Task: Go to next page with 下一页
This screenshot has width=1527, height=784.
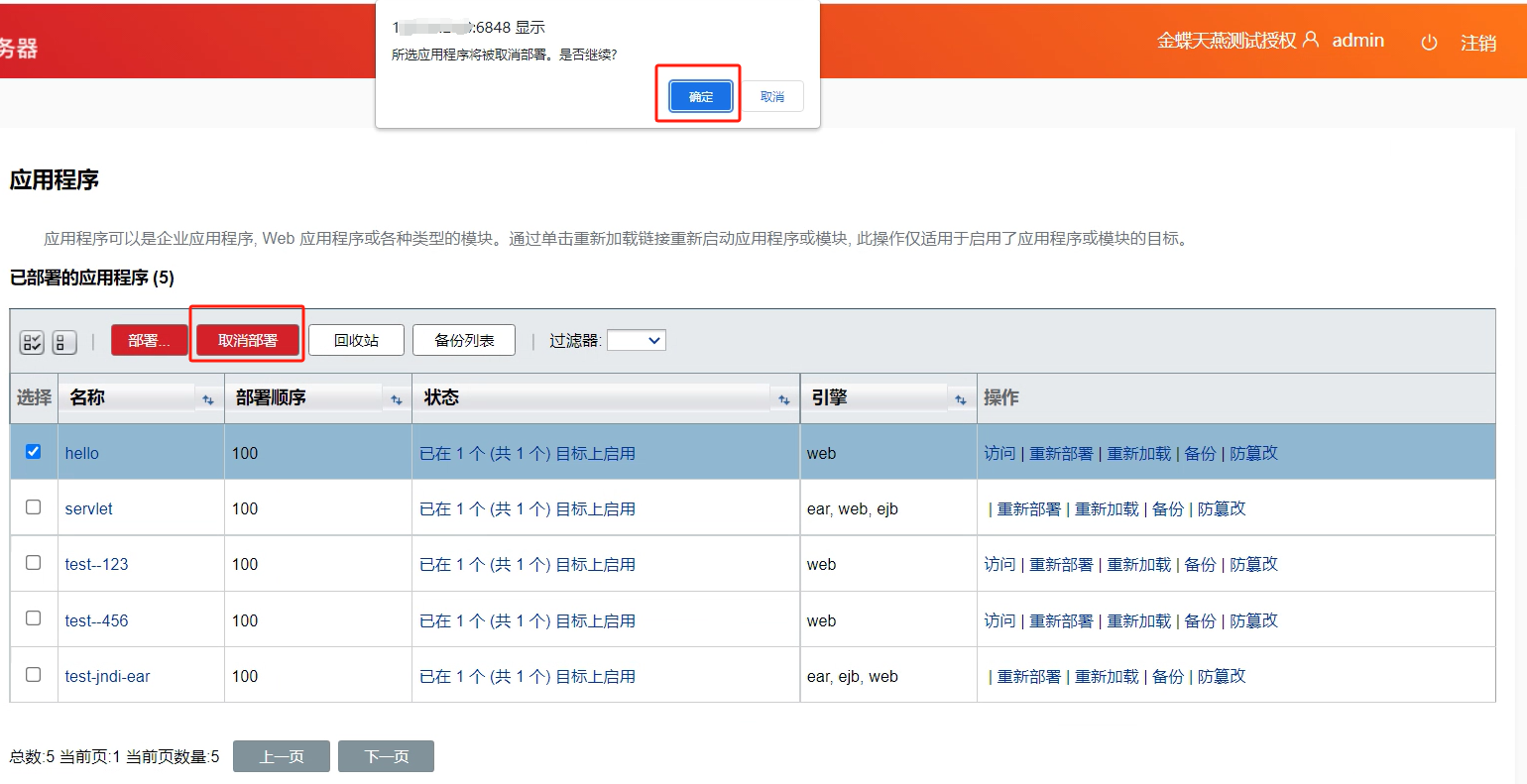Action: [x=387, y=756]
